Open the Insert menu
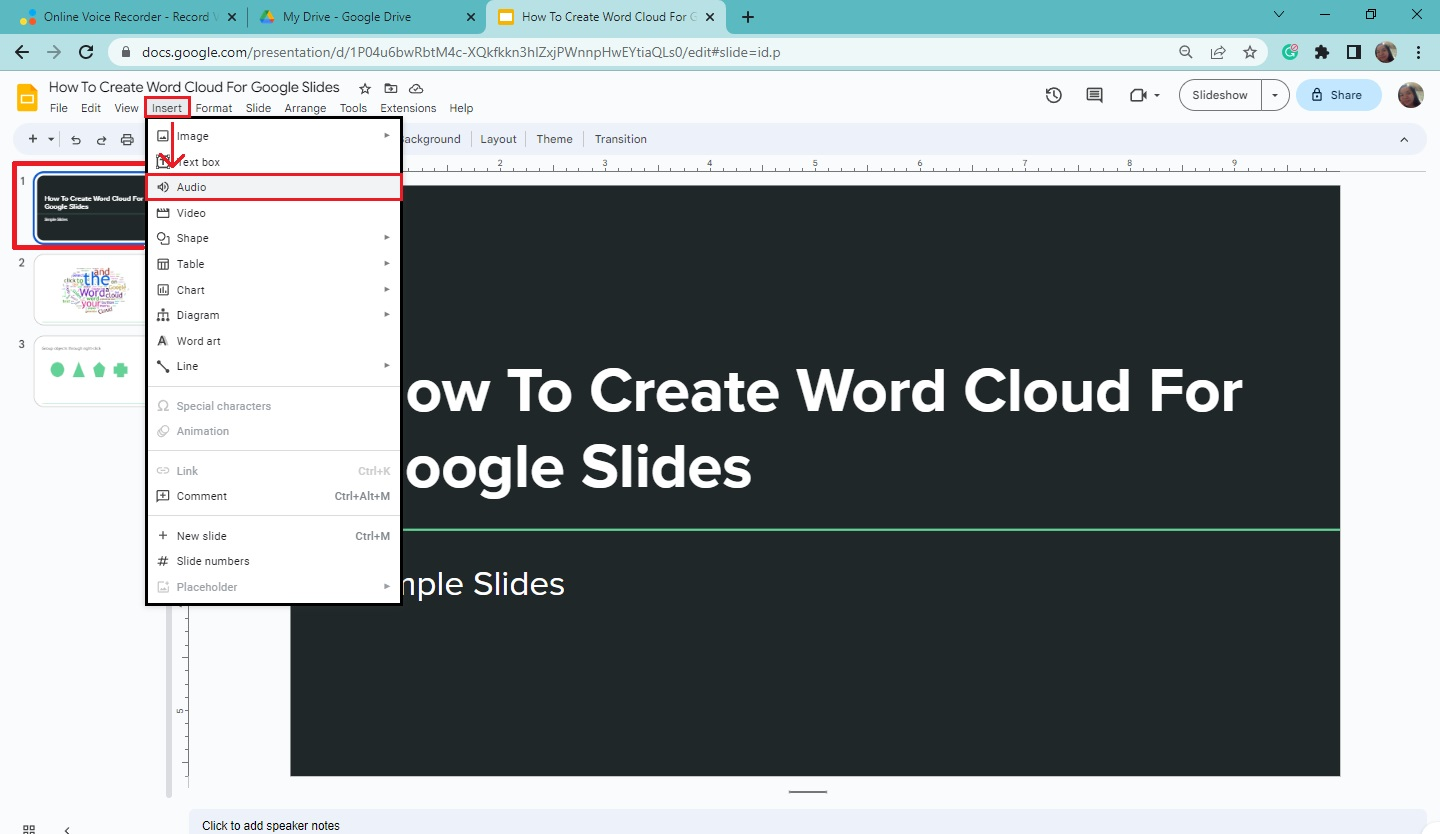This screenshot has height=834, width=1440. click(167, 108)
